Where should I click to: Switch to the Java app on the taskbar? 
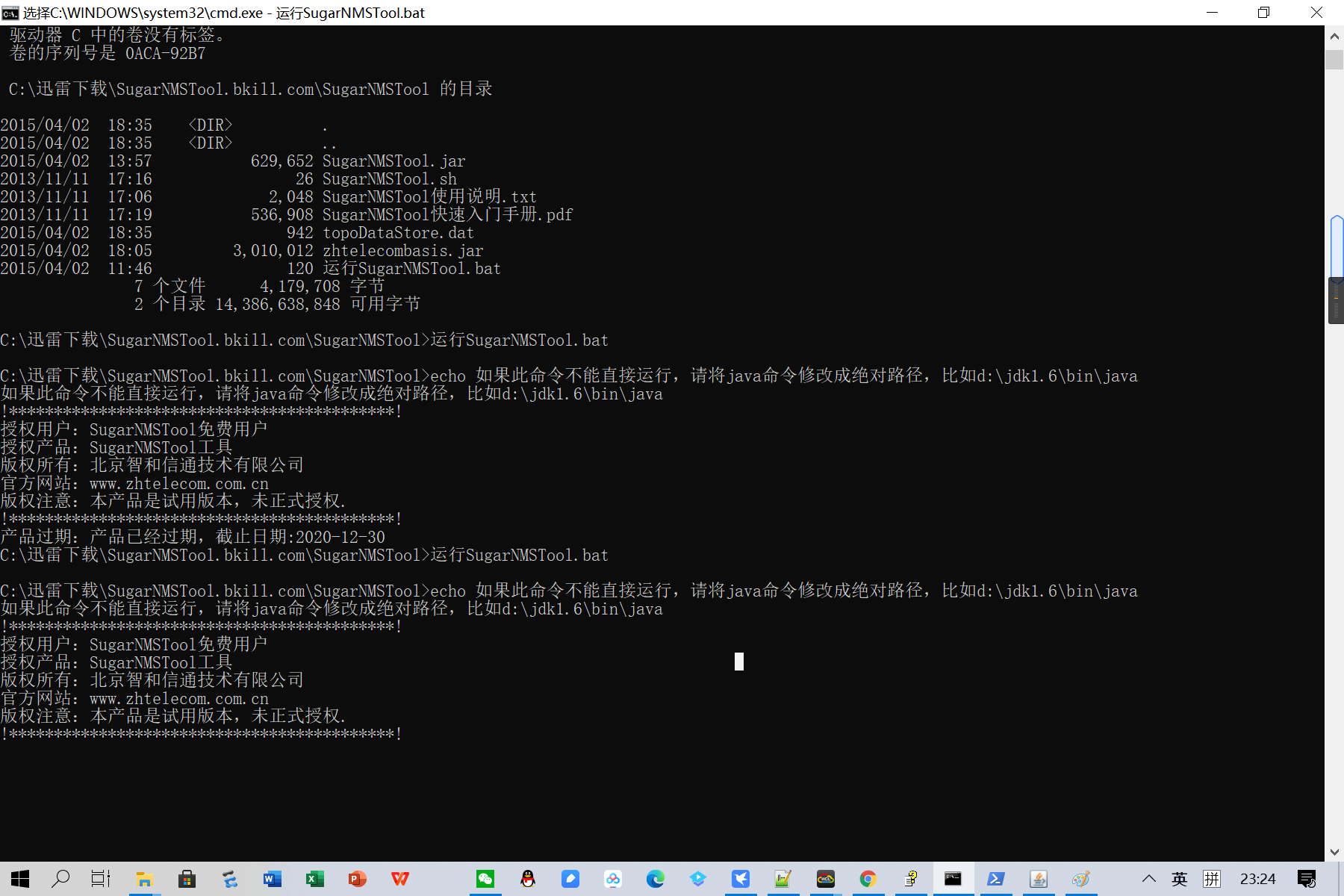[1038, 879]
